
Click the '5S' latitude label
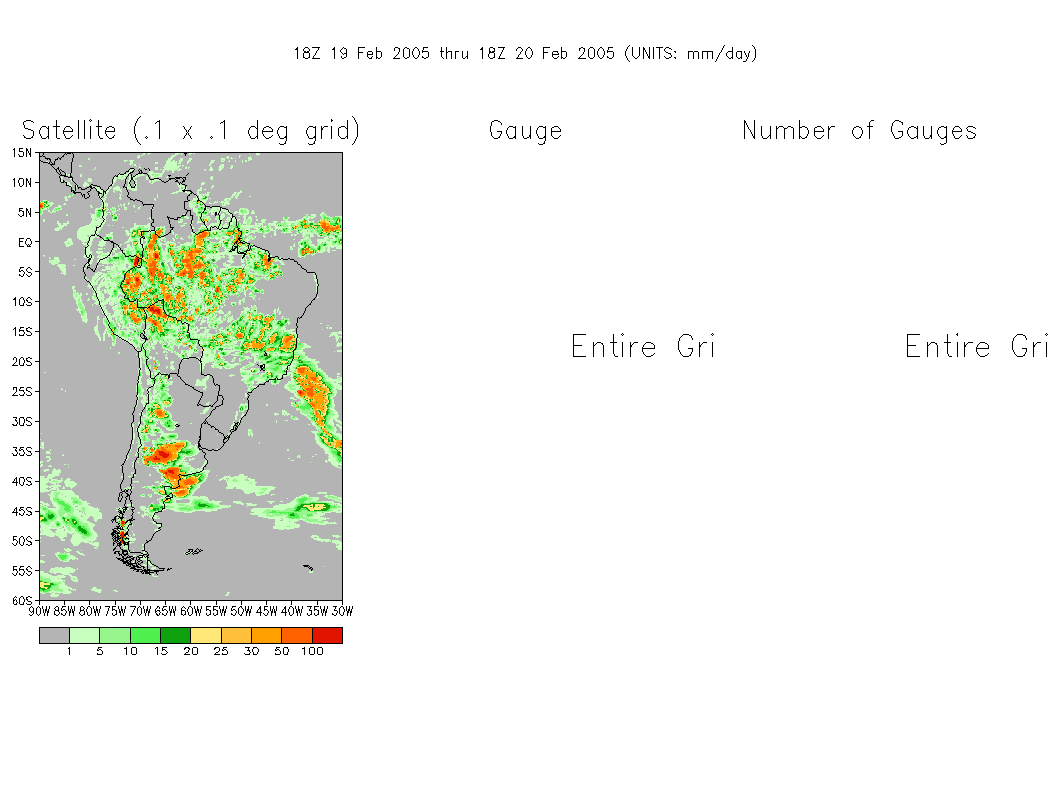point(25,272)
